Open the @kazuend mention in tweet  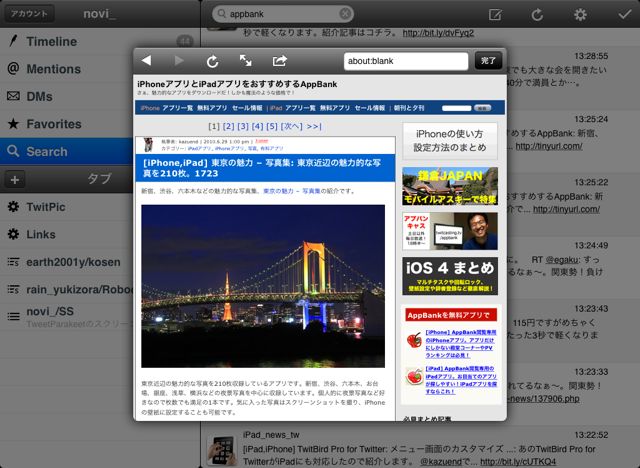(x=440, y=461)
